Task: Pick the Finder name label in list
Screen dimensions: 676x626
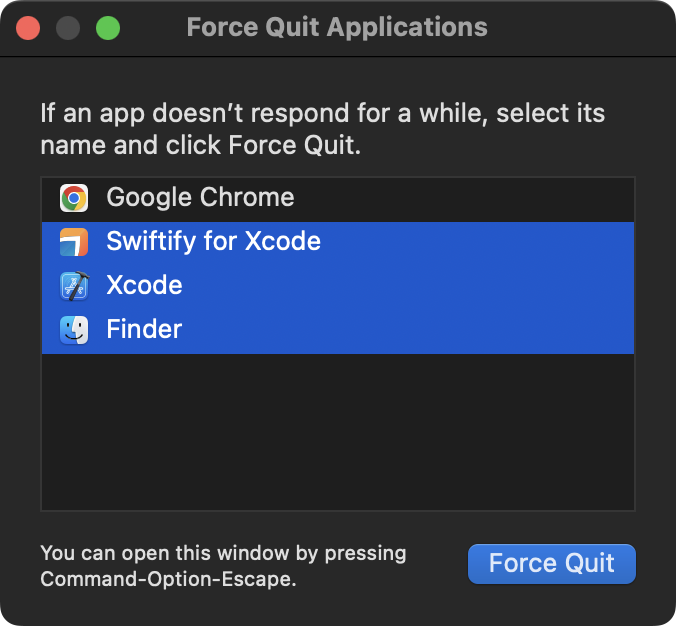Action: [x=144, y=330]
